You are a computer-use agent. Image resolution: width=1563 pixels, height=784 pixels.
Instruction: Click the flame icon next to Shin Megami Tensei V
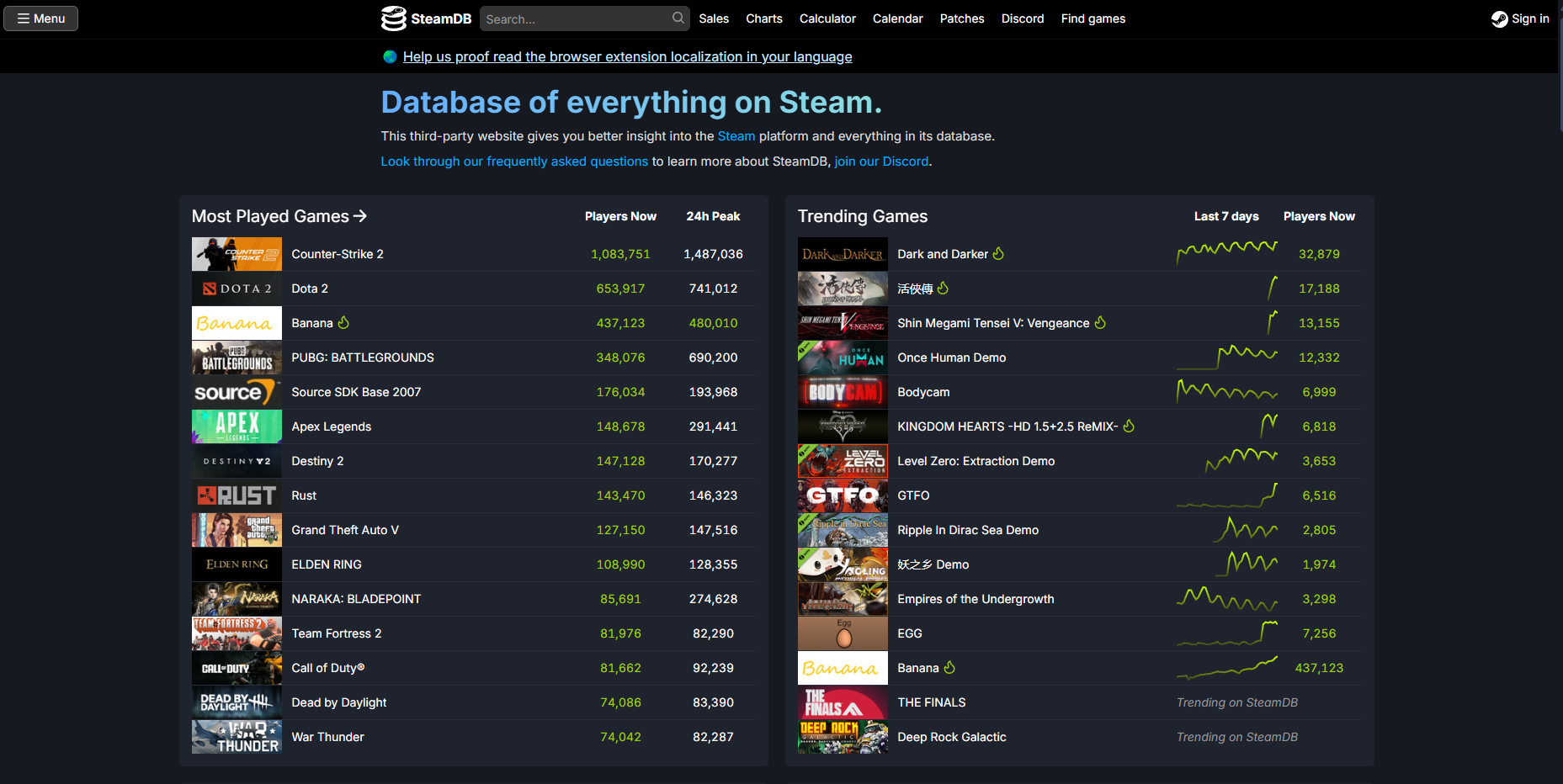pos(1100,322)
